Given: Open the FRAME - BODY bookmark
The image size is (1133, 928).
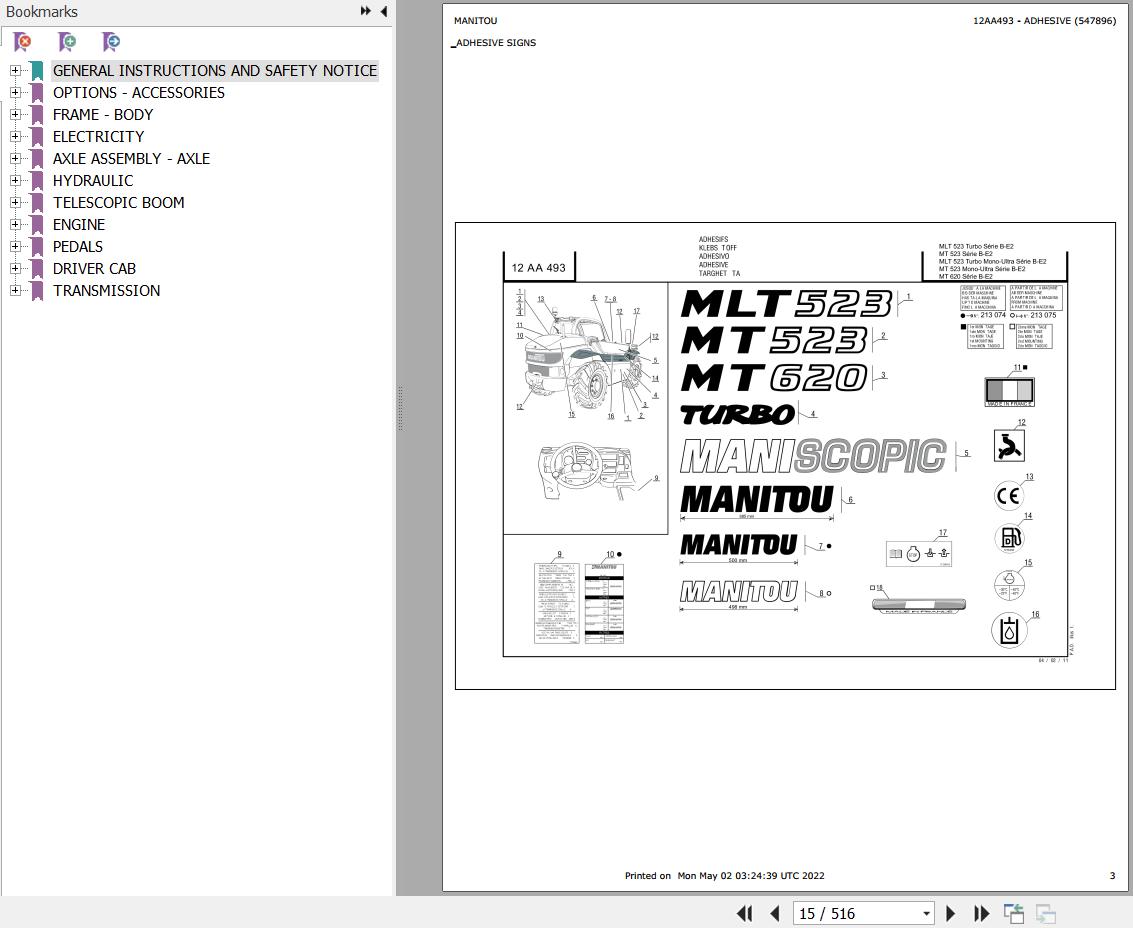Looking at the screenshot, I should coord(103,114).
